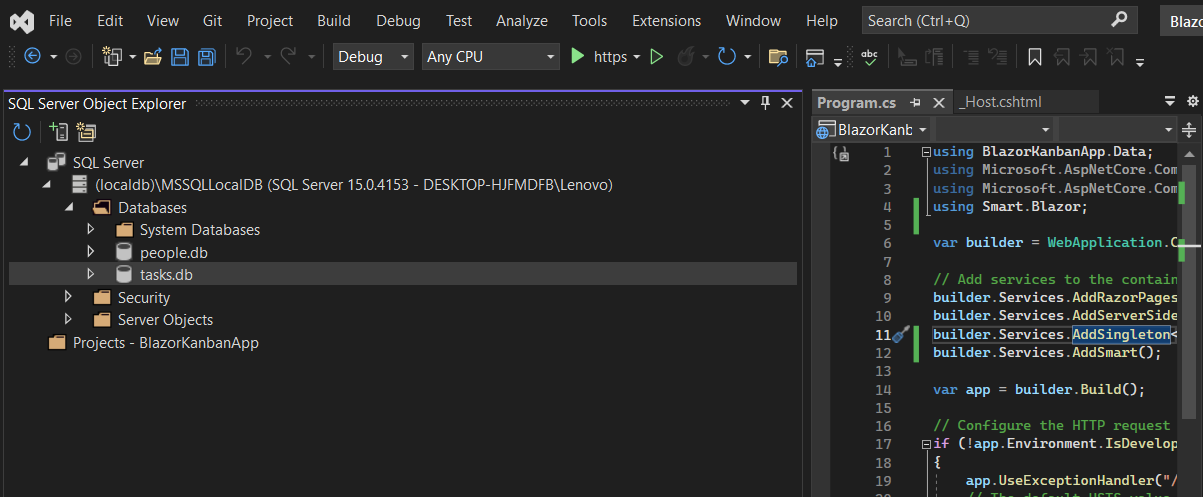Collapse the using block on line 1

925,152
